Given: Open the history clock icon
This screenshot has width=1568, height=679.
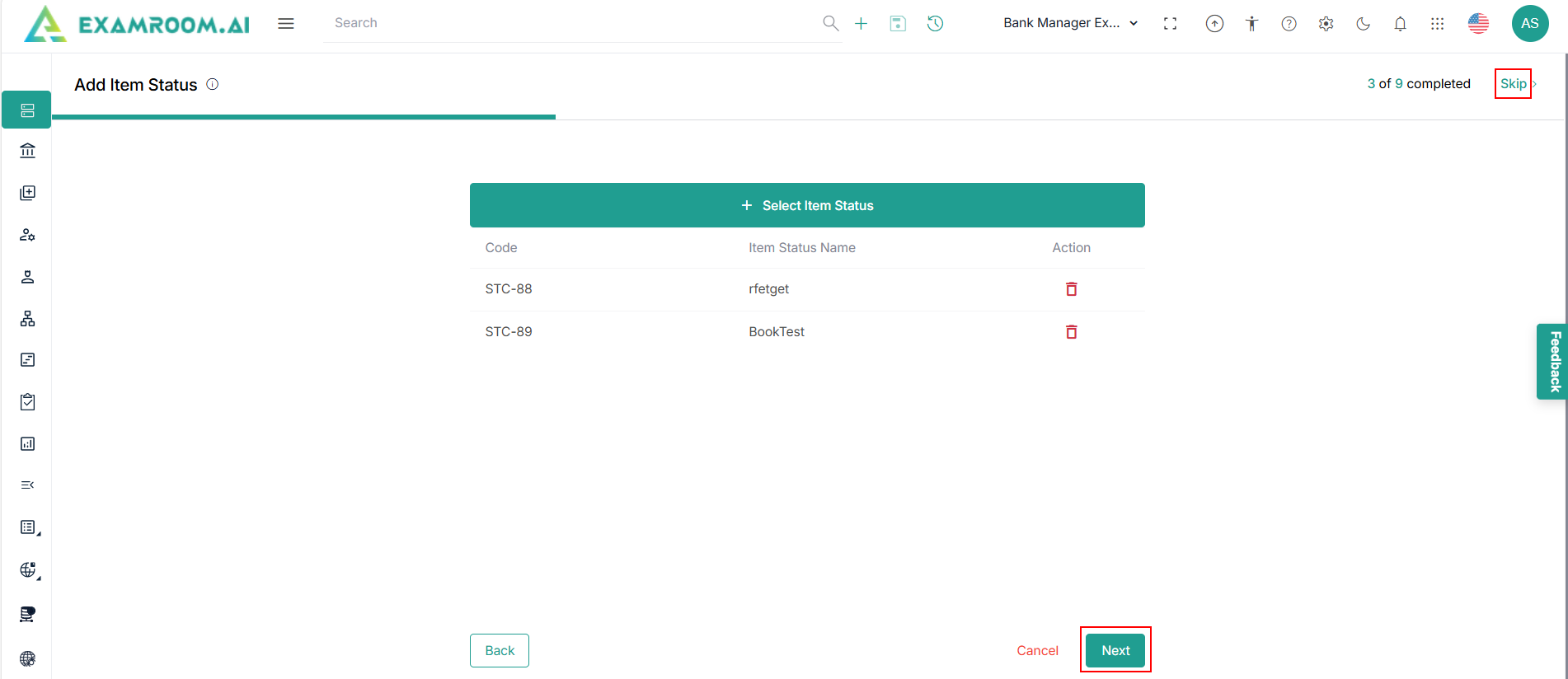Looking at the screenshot, I should 935,24.
